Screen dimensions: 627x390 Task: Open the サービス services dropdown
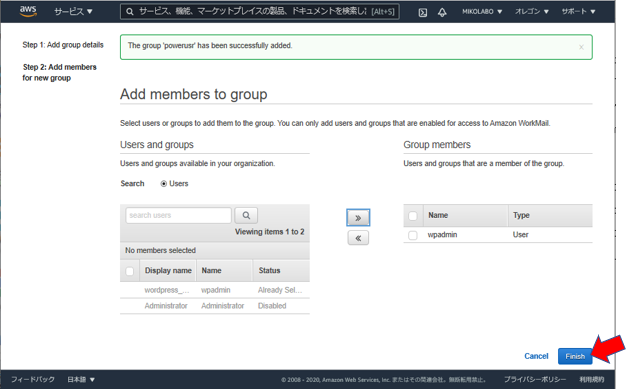73,12
